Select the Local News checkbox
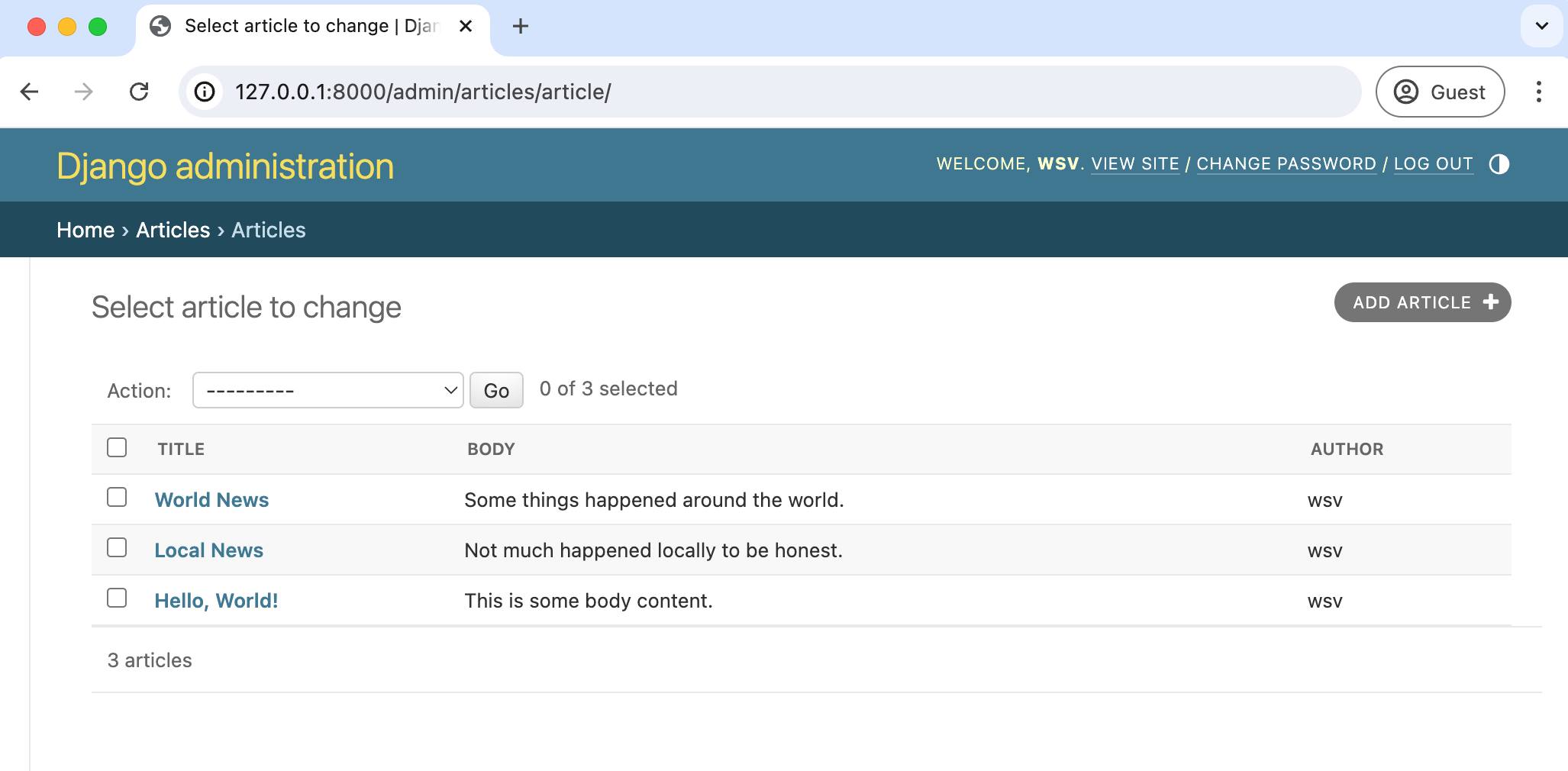This screenshot has width=1568, height=771. [x=117, y=548]
